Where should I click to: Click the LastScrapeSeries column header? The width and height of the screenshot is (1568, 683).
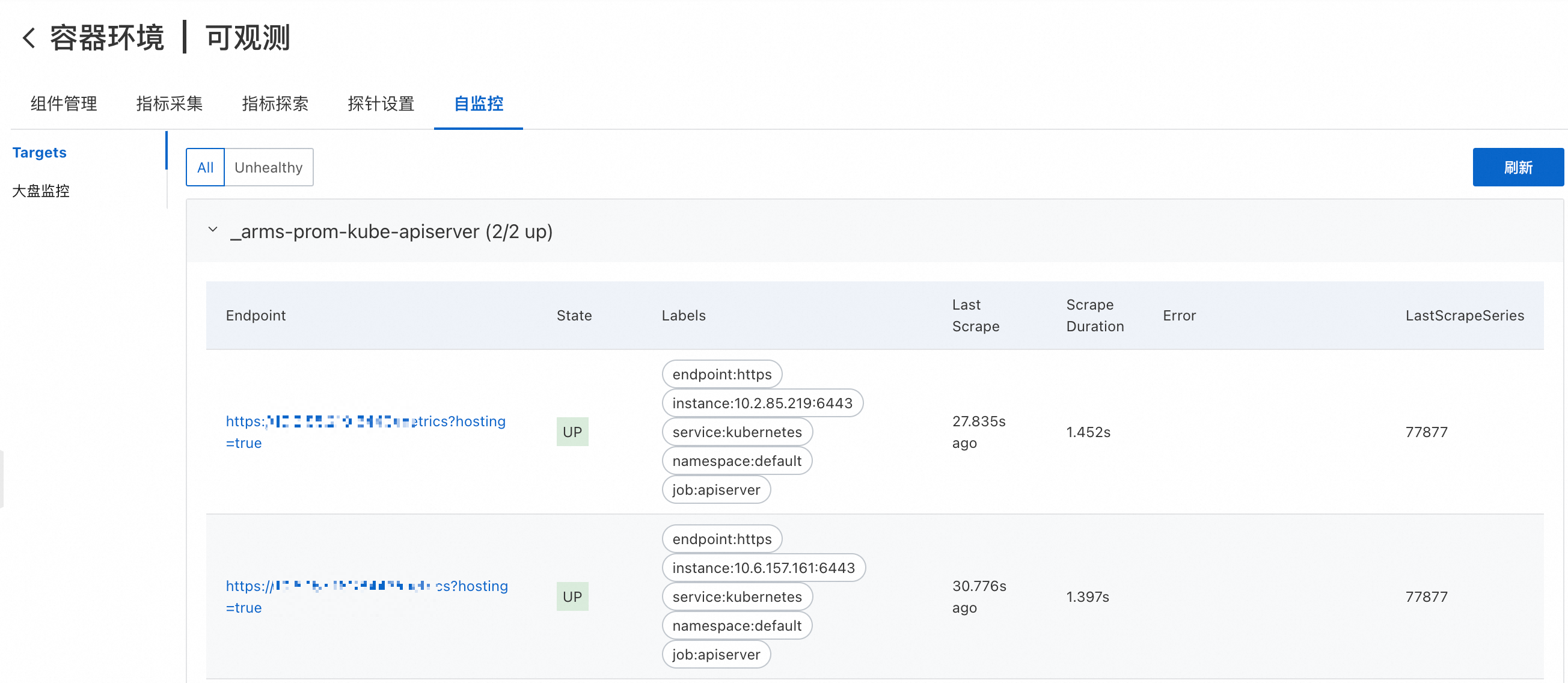click(1465, 315)
